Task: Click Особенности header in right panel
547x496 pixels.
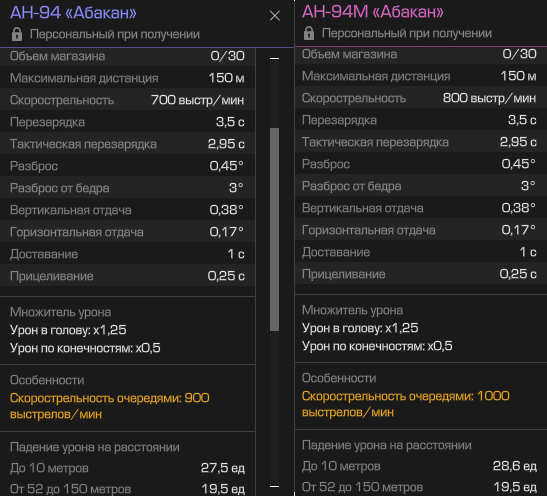Action: point(339,378)
